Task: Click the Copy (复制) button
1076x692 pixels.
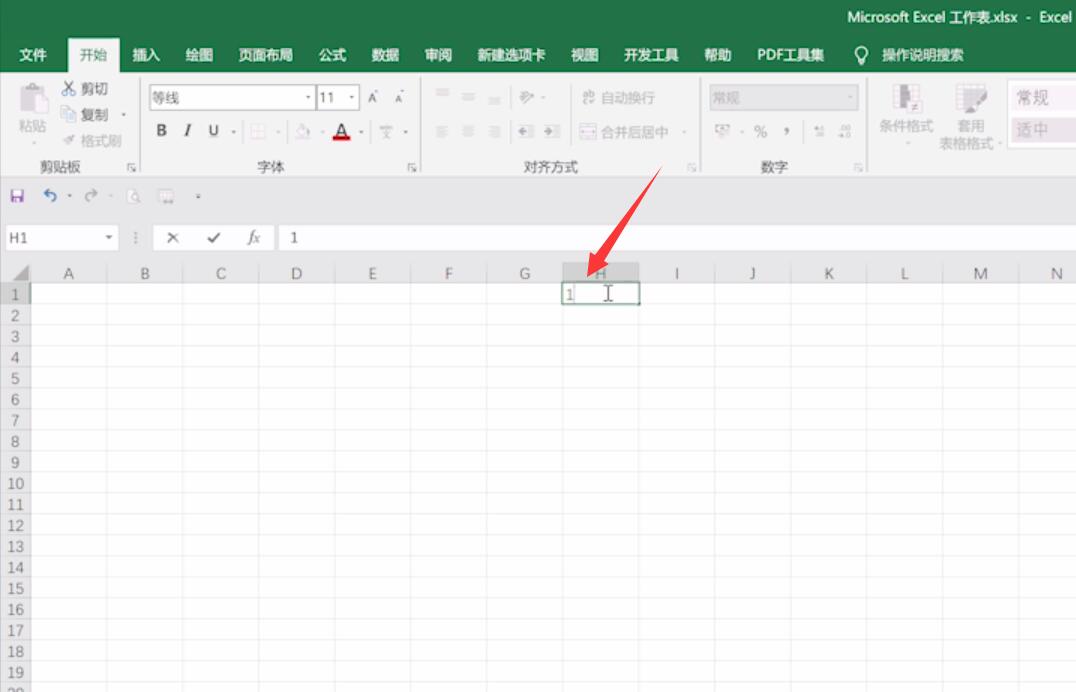Action: 85,114
